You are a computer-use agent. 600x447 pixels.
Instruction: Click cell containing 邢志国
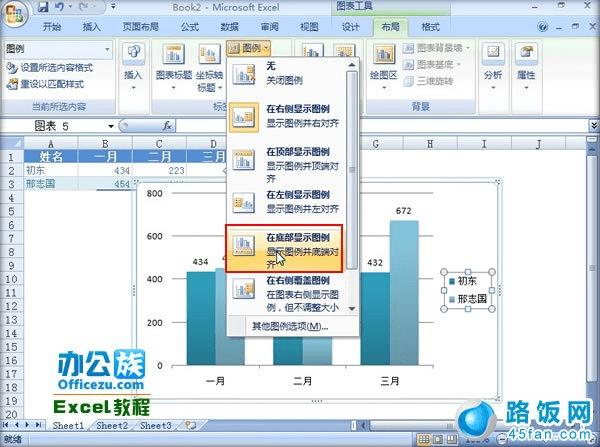click(51, 184)
